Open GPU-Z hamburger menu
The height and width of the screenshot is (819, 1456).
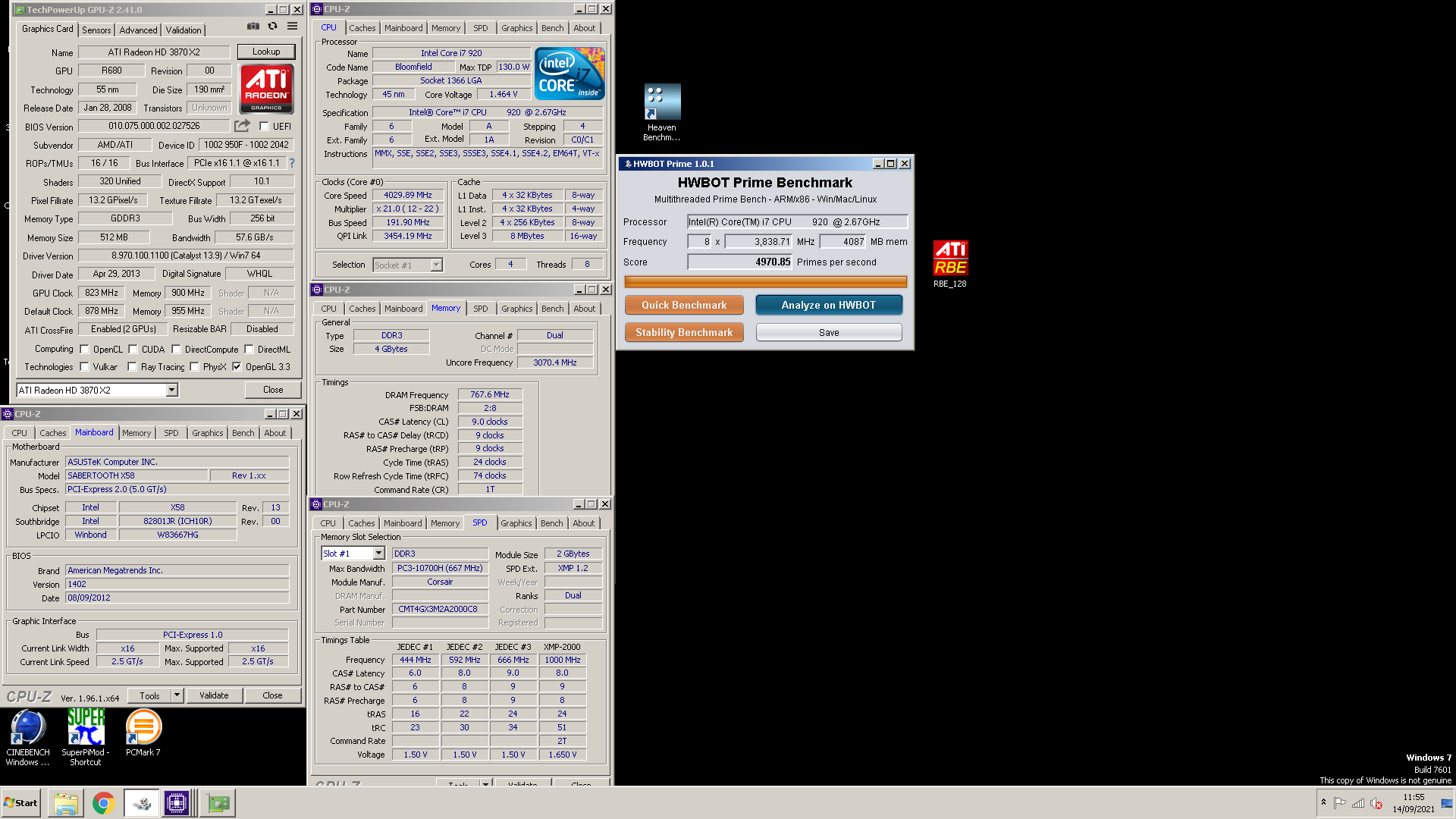[292, 27]
